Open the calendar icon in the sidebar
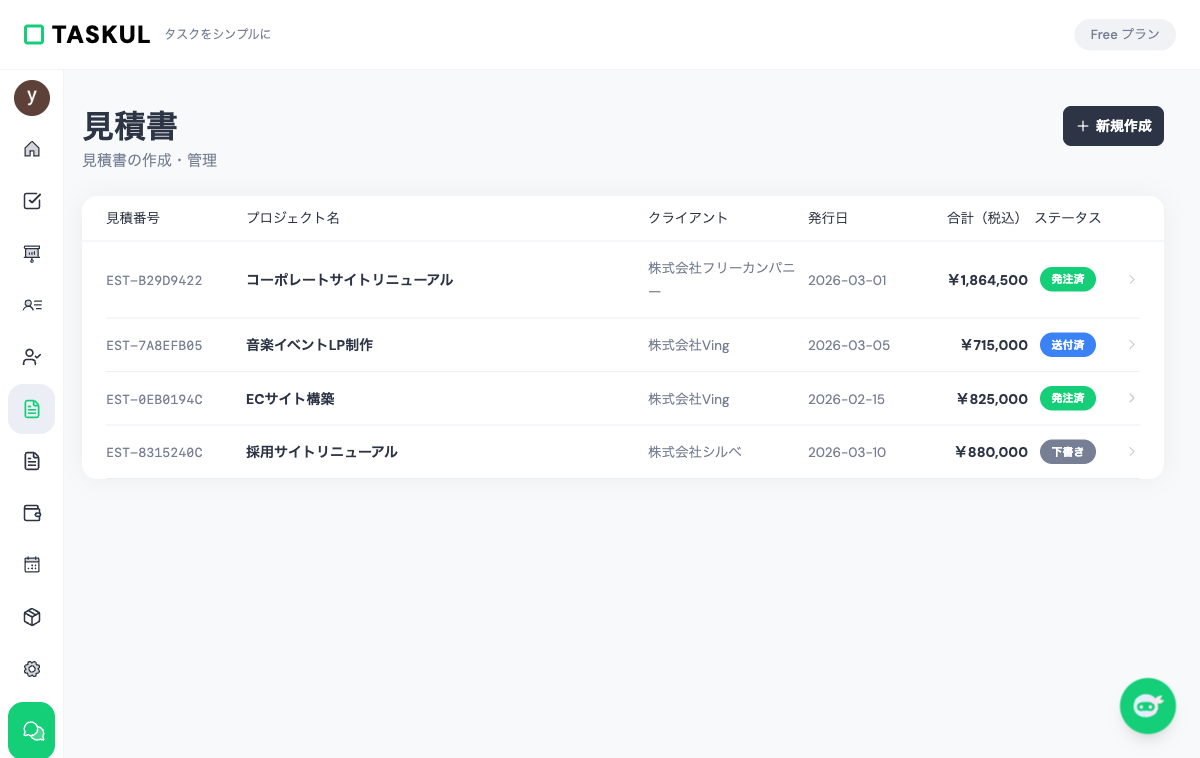The width and height of the screenshot is (1200, 758). [32, 565]
